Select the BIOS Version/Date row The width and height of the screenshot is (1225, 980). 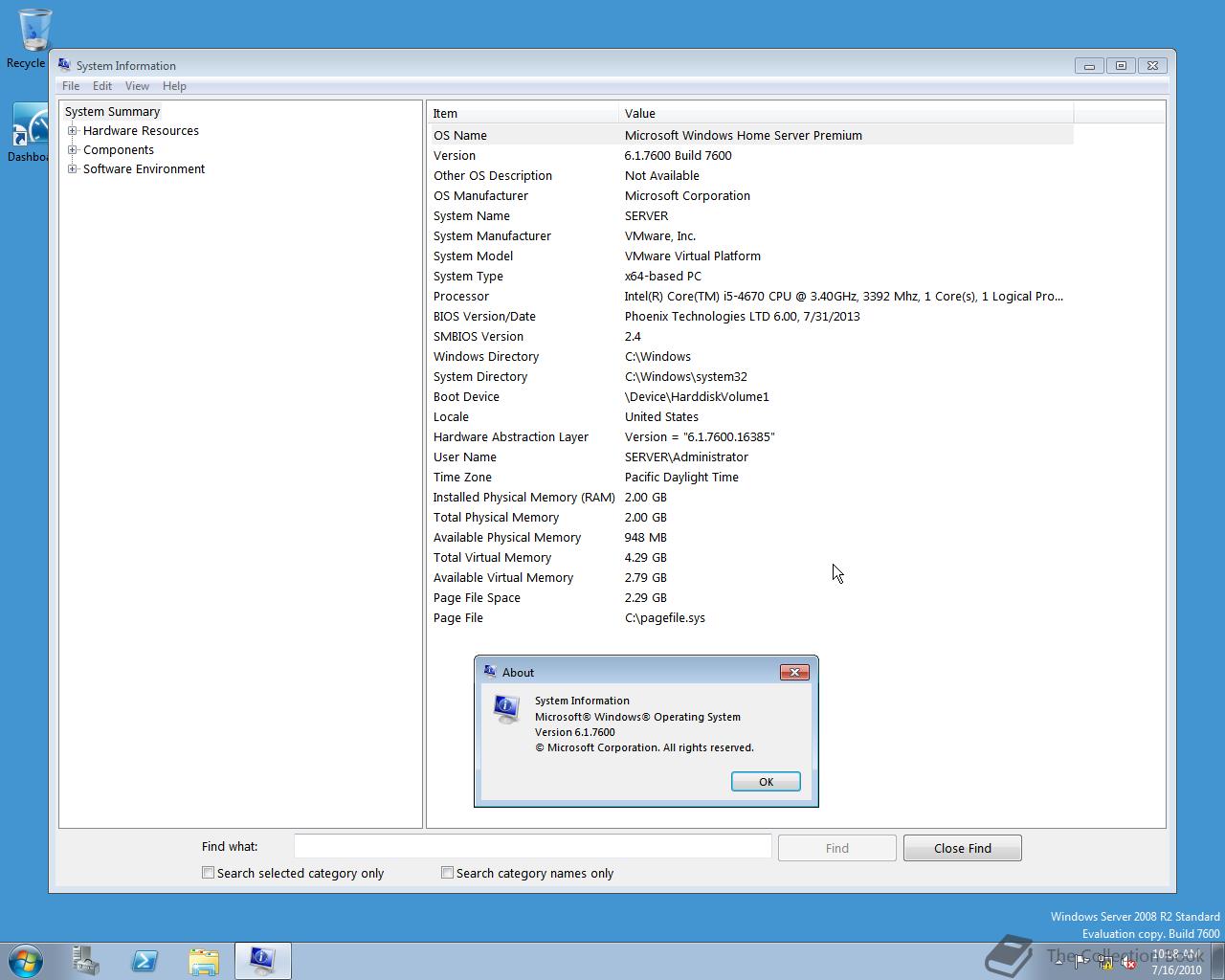click(750, 317)
